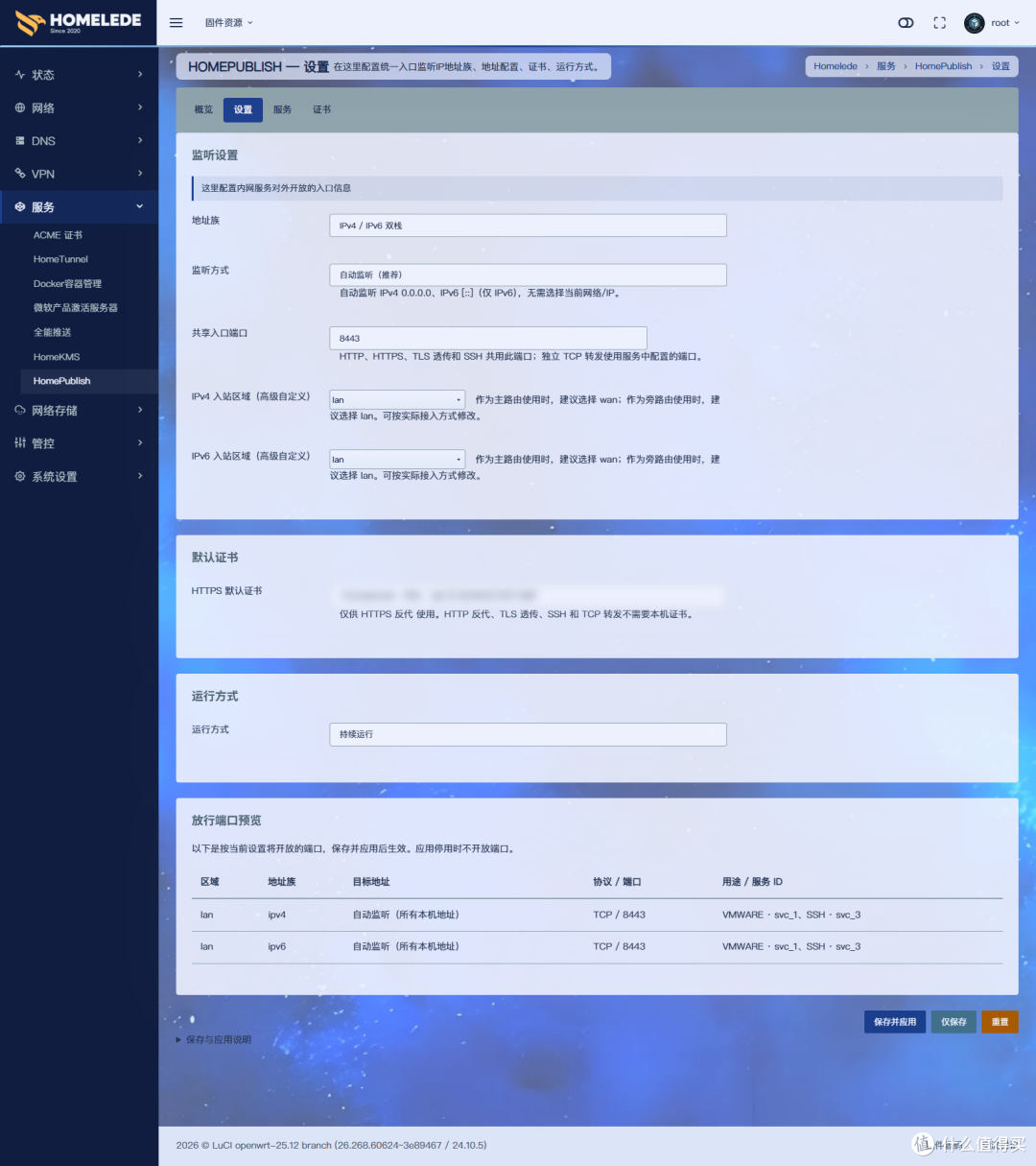Switch to the 概览 tab
The width and height of the screenshot is (1036, 1166).
tap(203, 109)
